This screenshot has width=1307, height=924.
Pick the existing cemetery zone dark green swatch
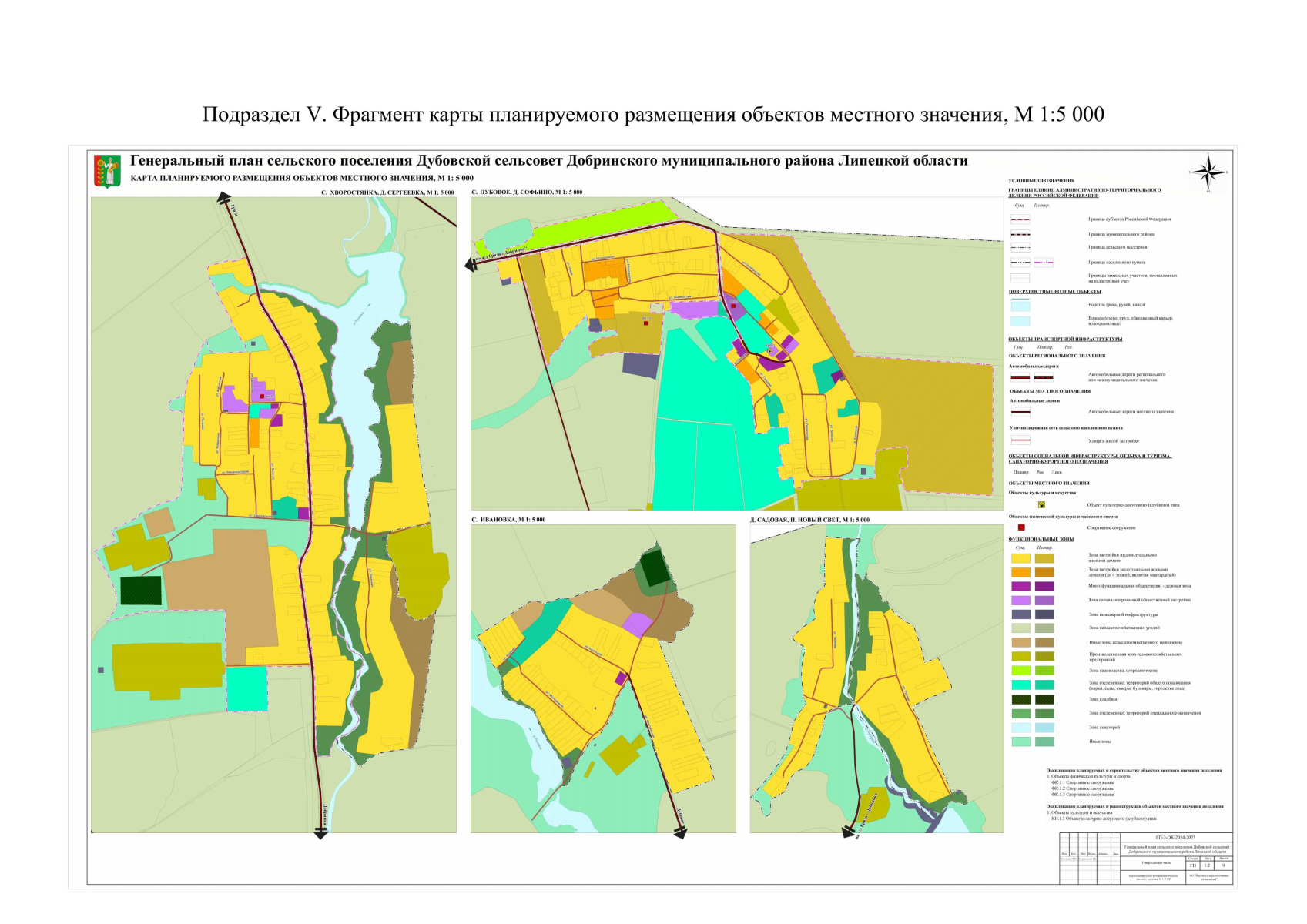pos(1020,699)
